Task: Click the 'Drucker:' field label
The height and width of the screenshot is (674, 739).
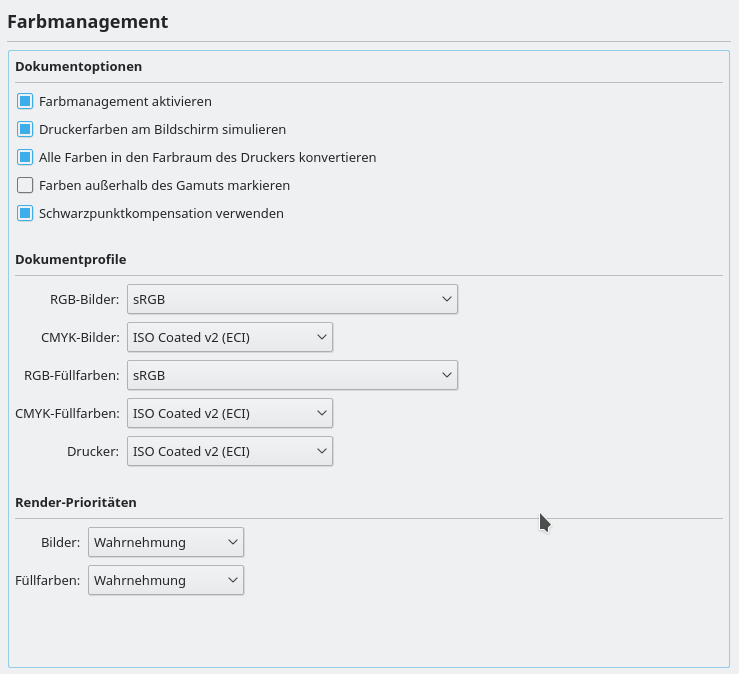Action: click(x=95, y=451)
